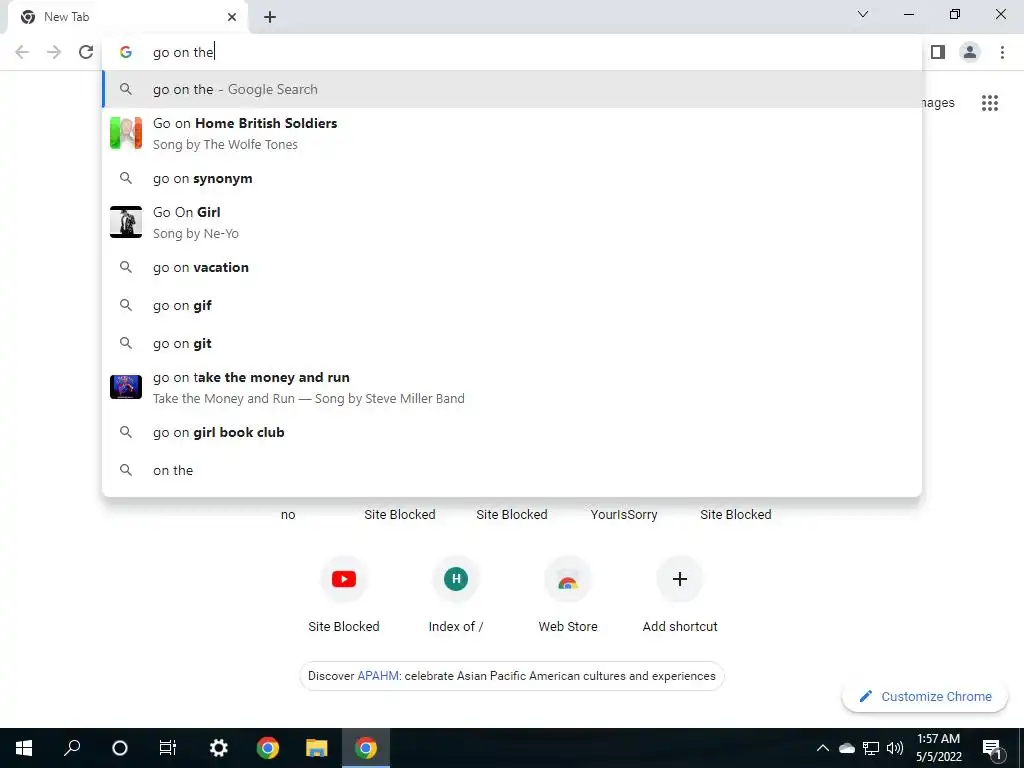Open Settings gear on taskbar

click(218, 748)
